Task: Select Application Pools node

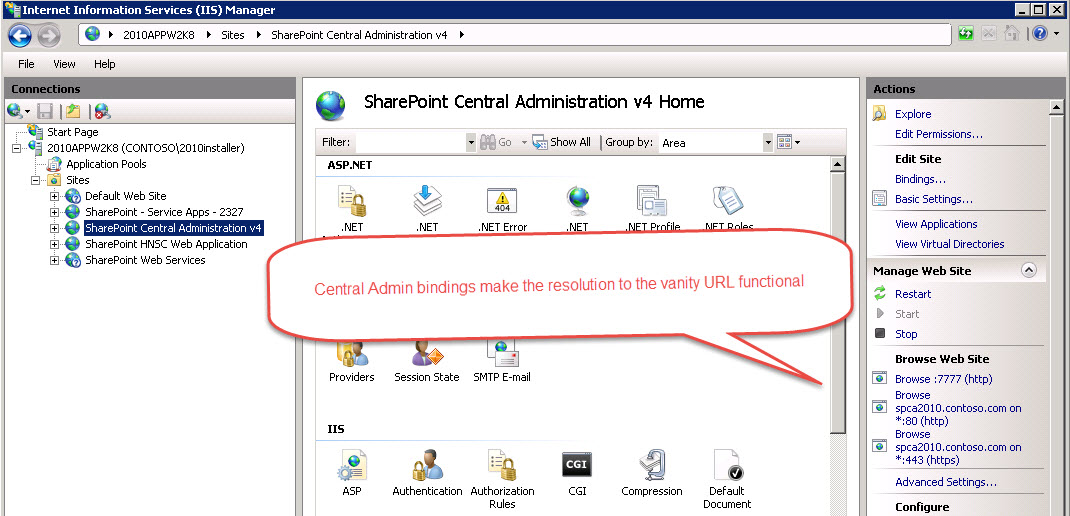Action: pos(106,164)
